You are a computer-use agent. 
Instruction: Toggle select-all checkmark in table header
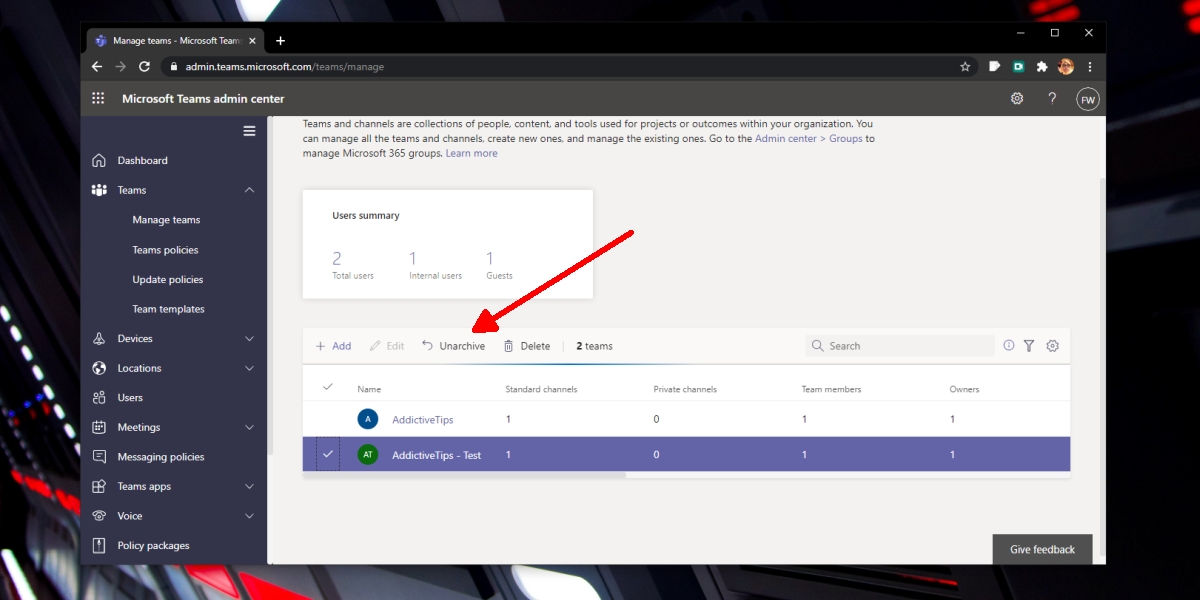tap(327, 387)
